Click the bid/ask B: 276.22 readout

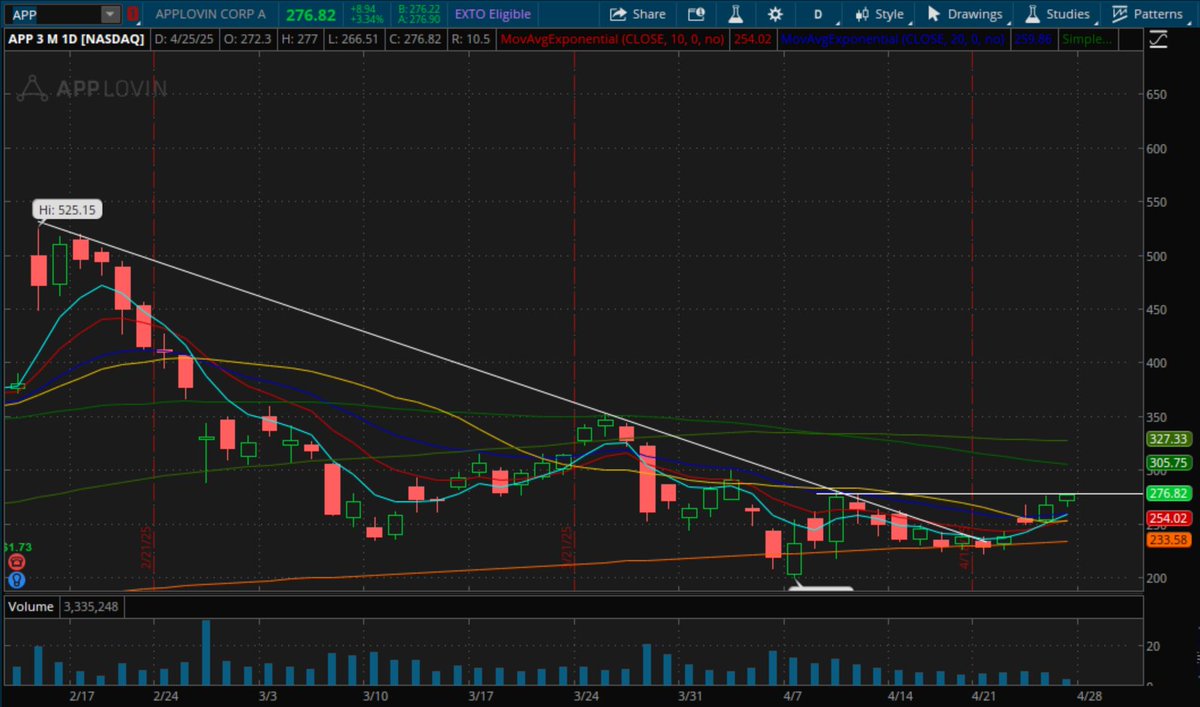417,10
